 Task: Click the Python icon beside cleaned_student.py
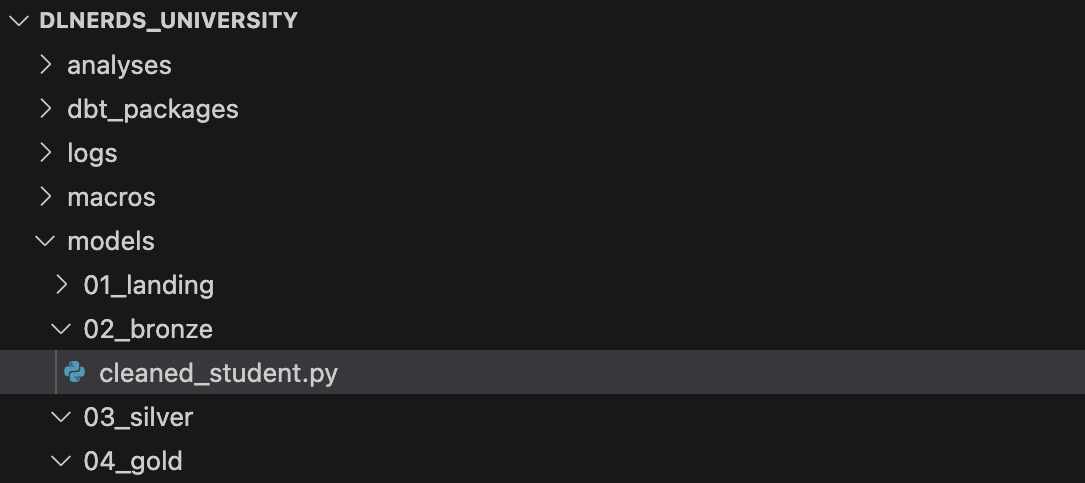[75, 372]
